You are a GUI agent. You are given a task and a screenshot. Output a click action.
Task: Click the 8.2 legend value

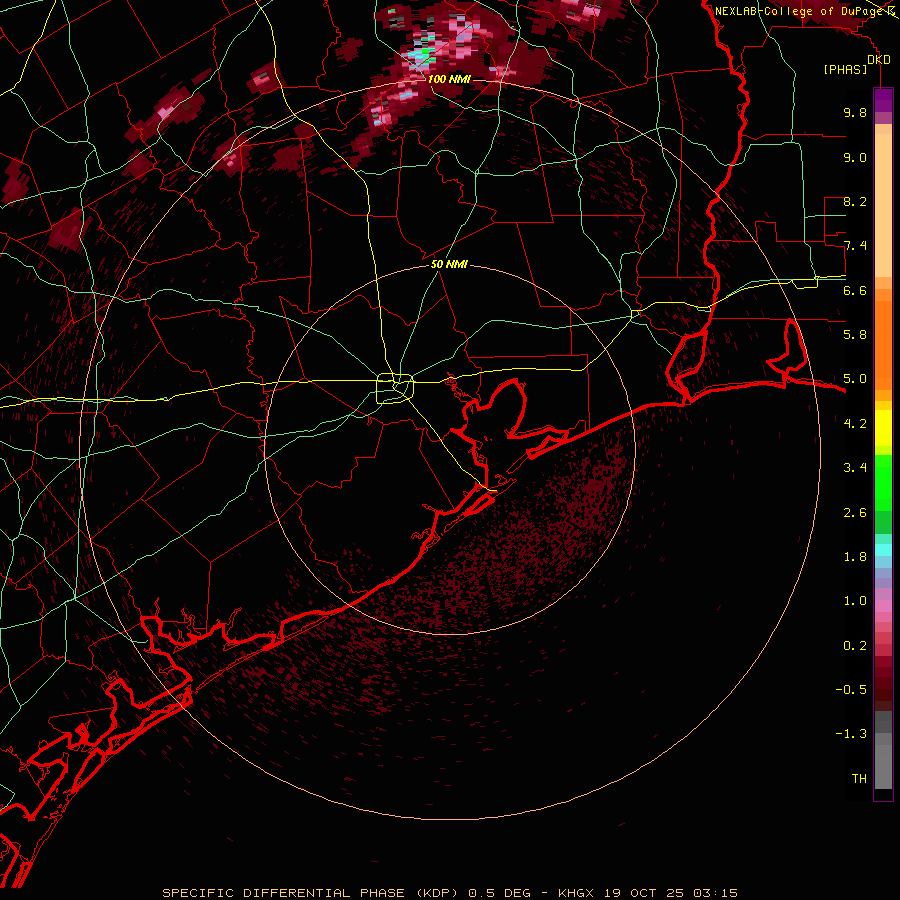(855, 201)
